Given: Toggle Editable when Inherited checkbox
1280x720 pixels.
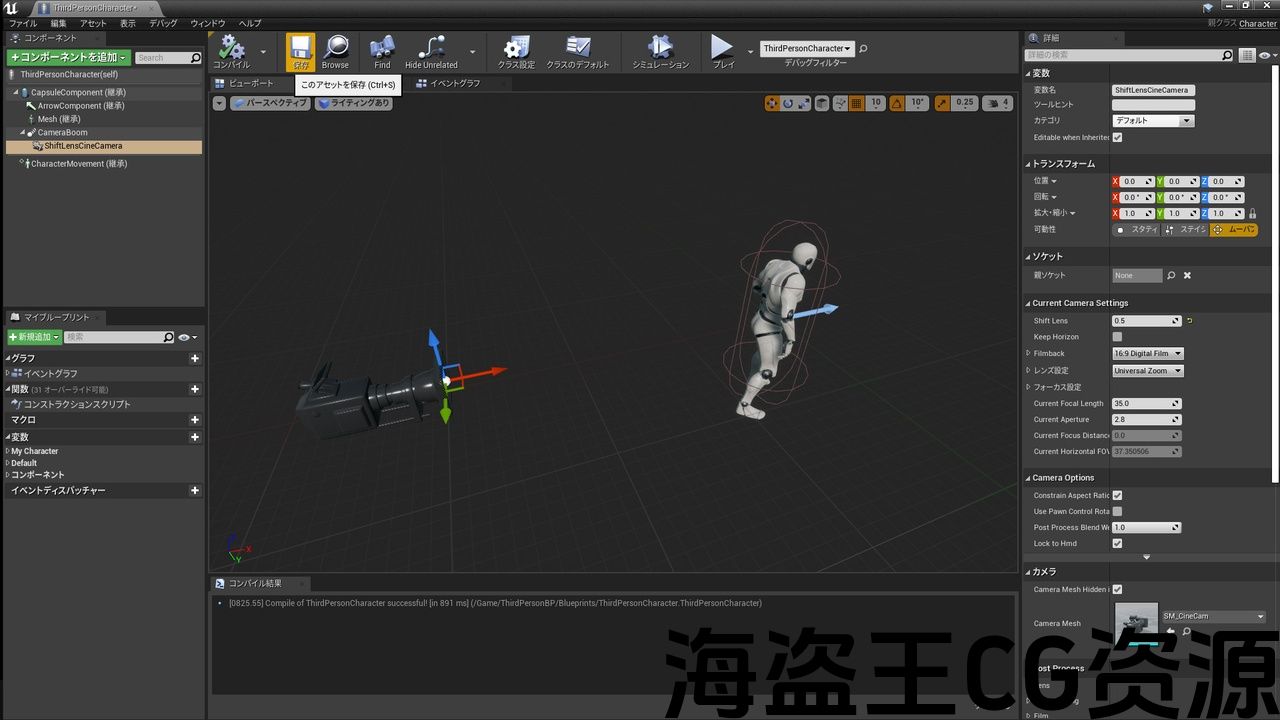Looking at the screenshot, I should coord(1117,137).
